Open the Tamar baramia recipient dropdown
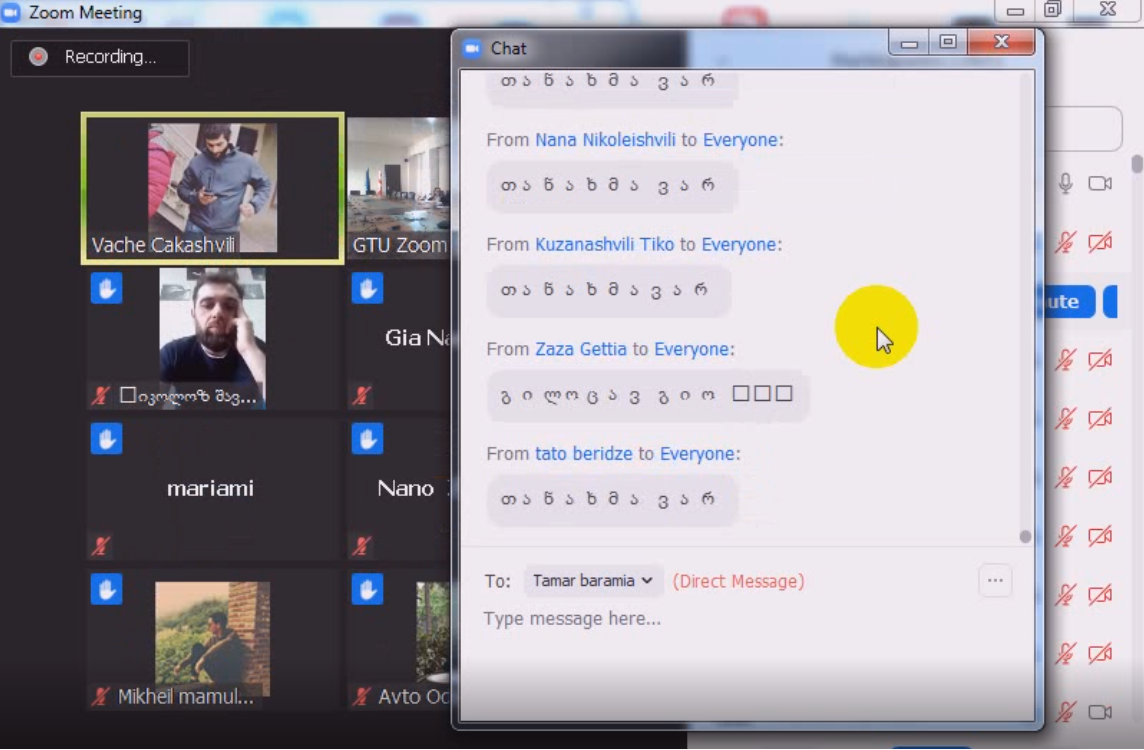The height and width of the screenshot is (750, 1144). click(x=592, y=581)
